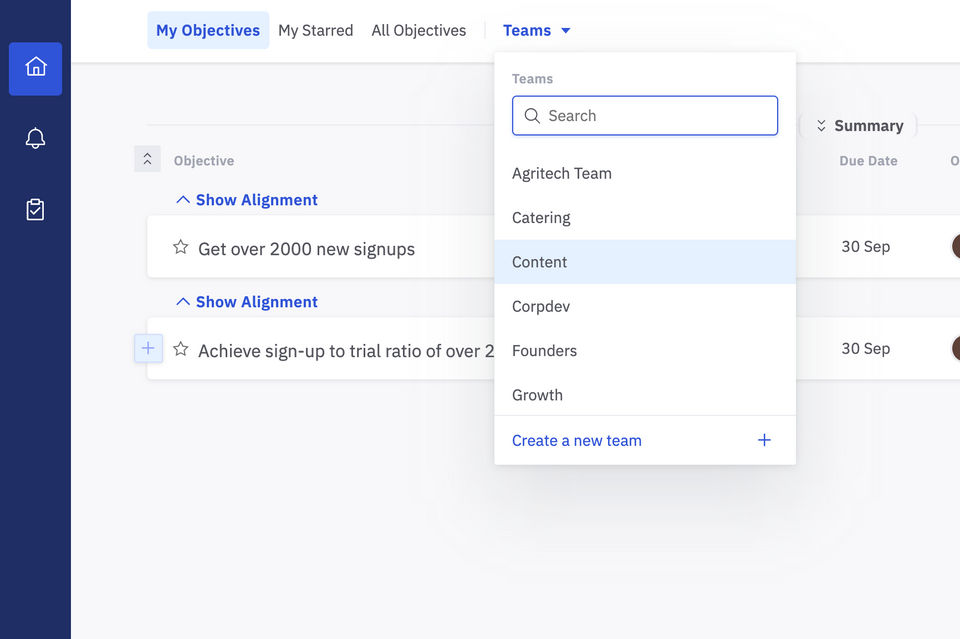Toggle second Show Alignment expander
This screenshot has height=639, width=960.
(x=247, y=302)
